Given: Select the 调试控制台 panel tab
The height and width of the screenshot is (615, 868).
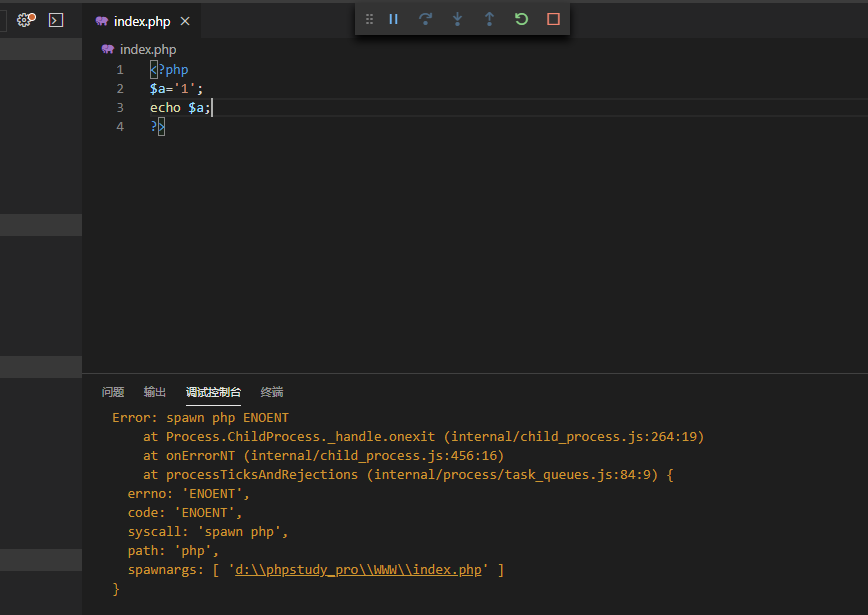Looking at the screenshot, I should click(213, 392).
